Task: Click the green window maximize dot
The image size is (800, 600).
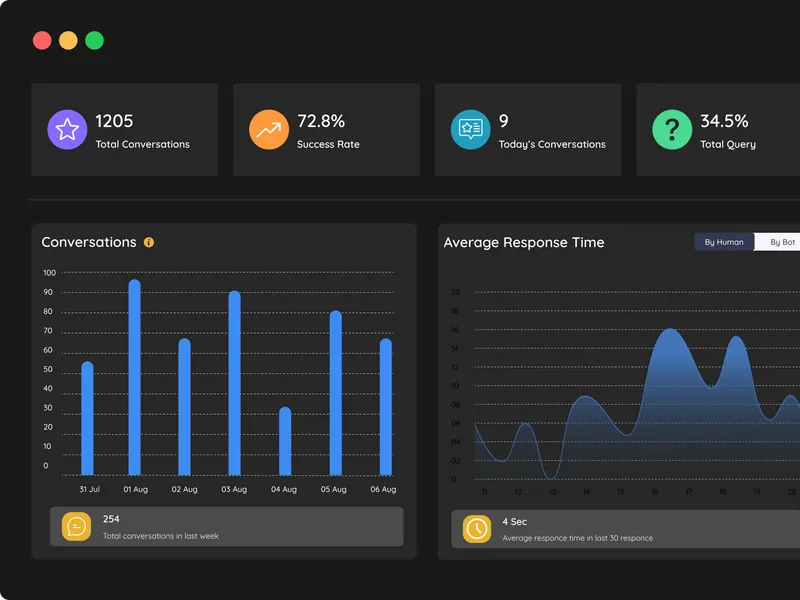Action: [94, 40]
